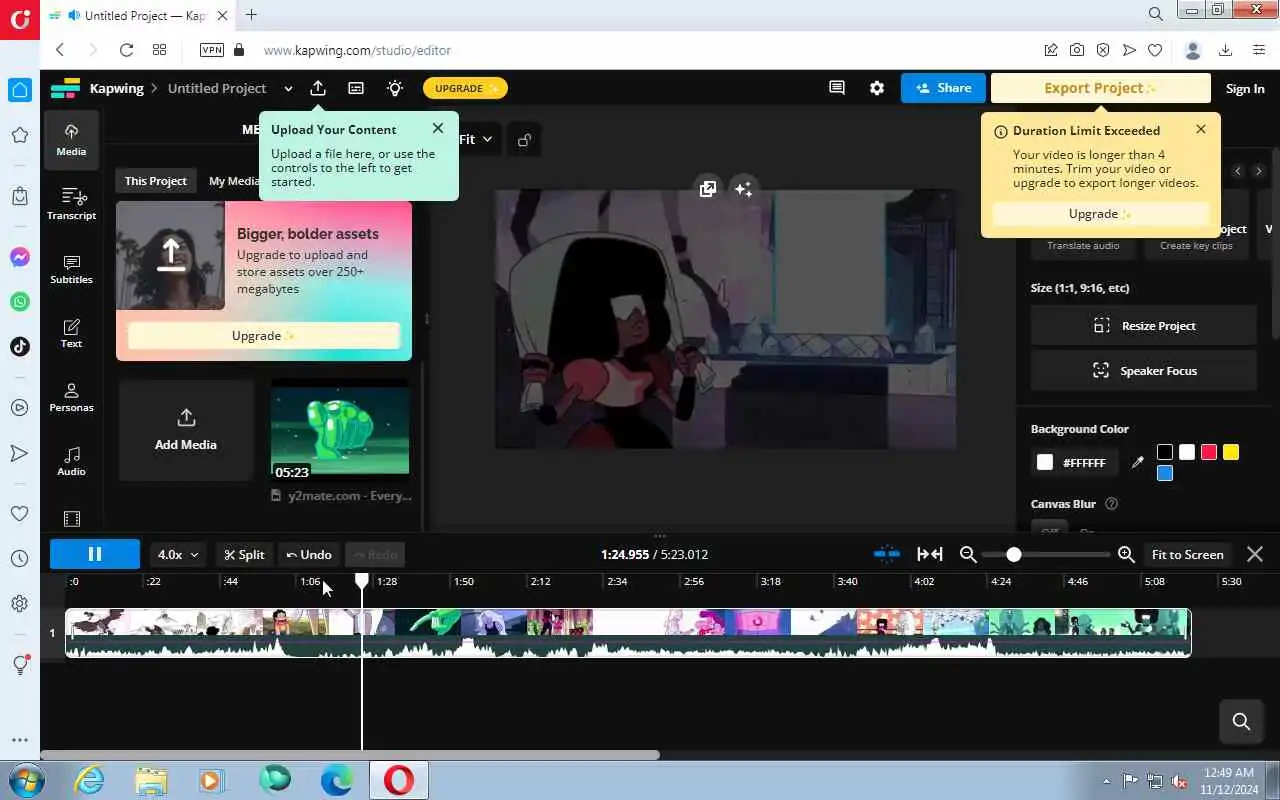
Task: Pick a background color with the eyedropper
Action: 1137,462
